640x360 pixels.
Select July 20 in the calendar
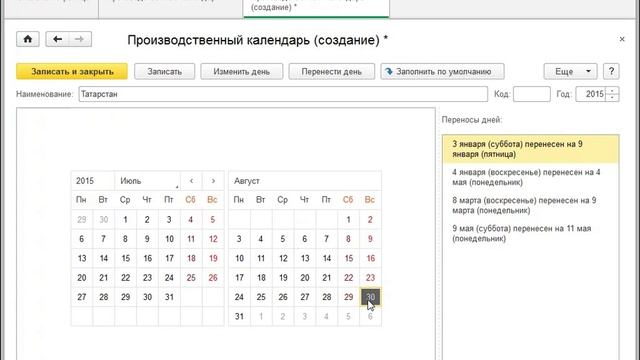[82, 278]
